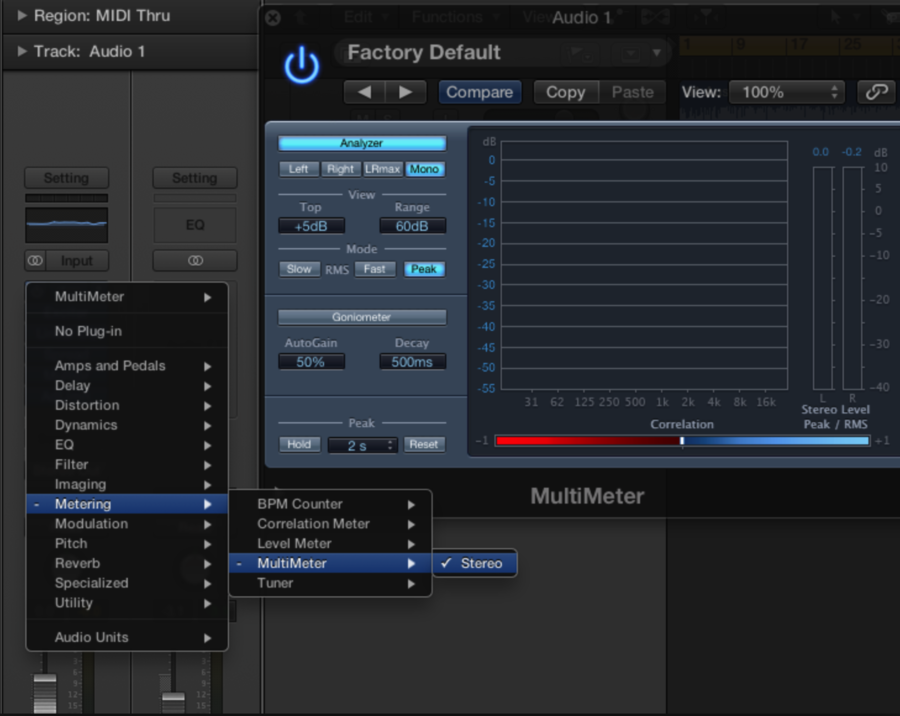Open the Specialized submenu
The width and height of the screenshot is (900, 716).
pyautogui.click(x=127, y=583)
